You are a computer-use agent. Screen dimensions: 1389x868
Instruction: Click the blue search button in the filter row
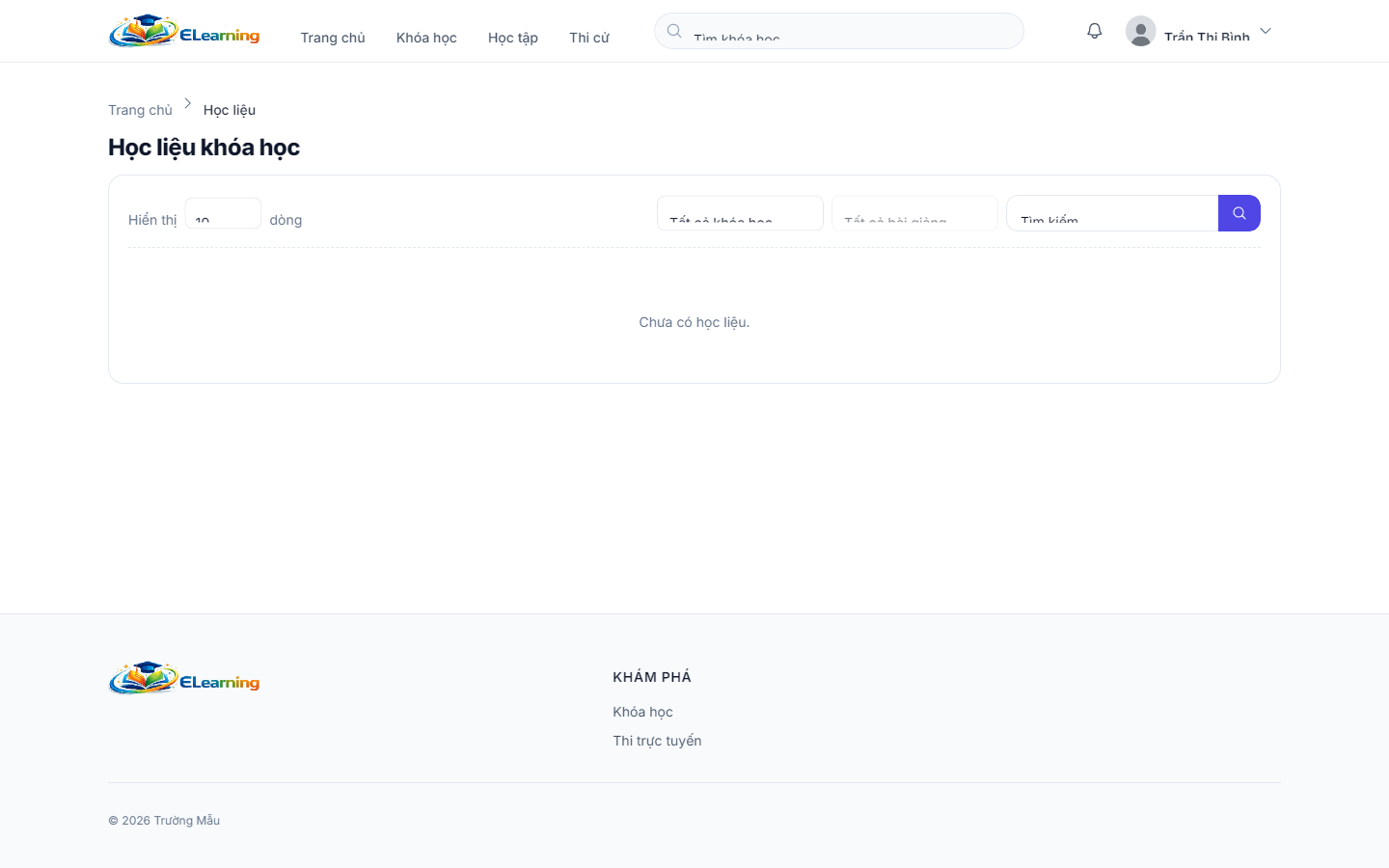(1239, 213)
